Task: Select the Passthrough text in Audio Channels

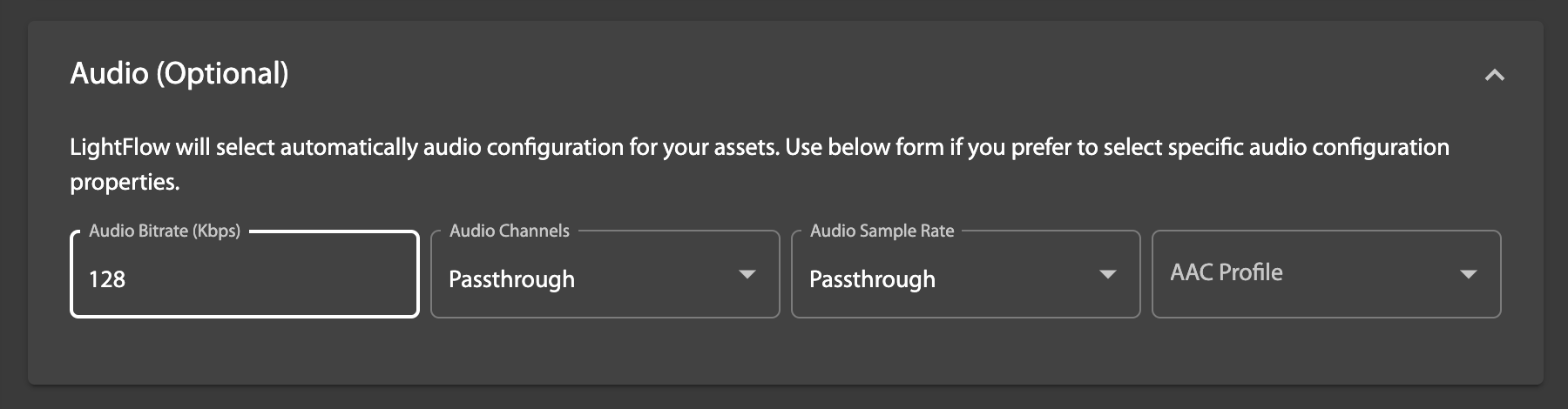Action: [511, 279]
